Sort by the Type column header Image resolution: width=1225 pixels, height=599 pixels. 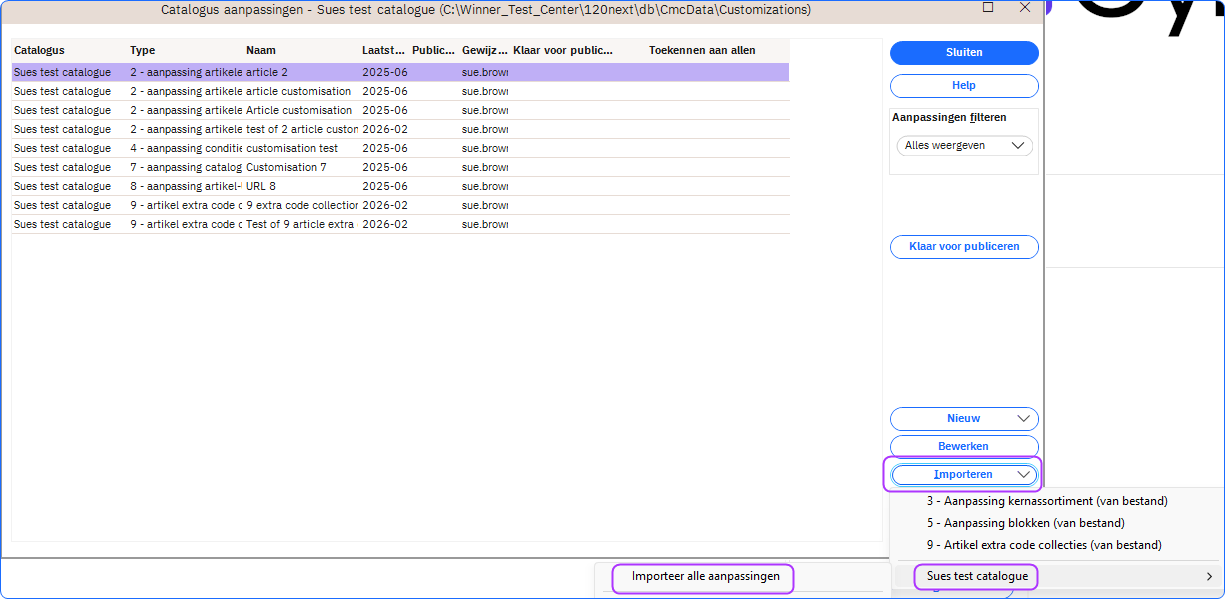pos(143,50)
